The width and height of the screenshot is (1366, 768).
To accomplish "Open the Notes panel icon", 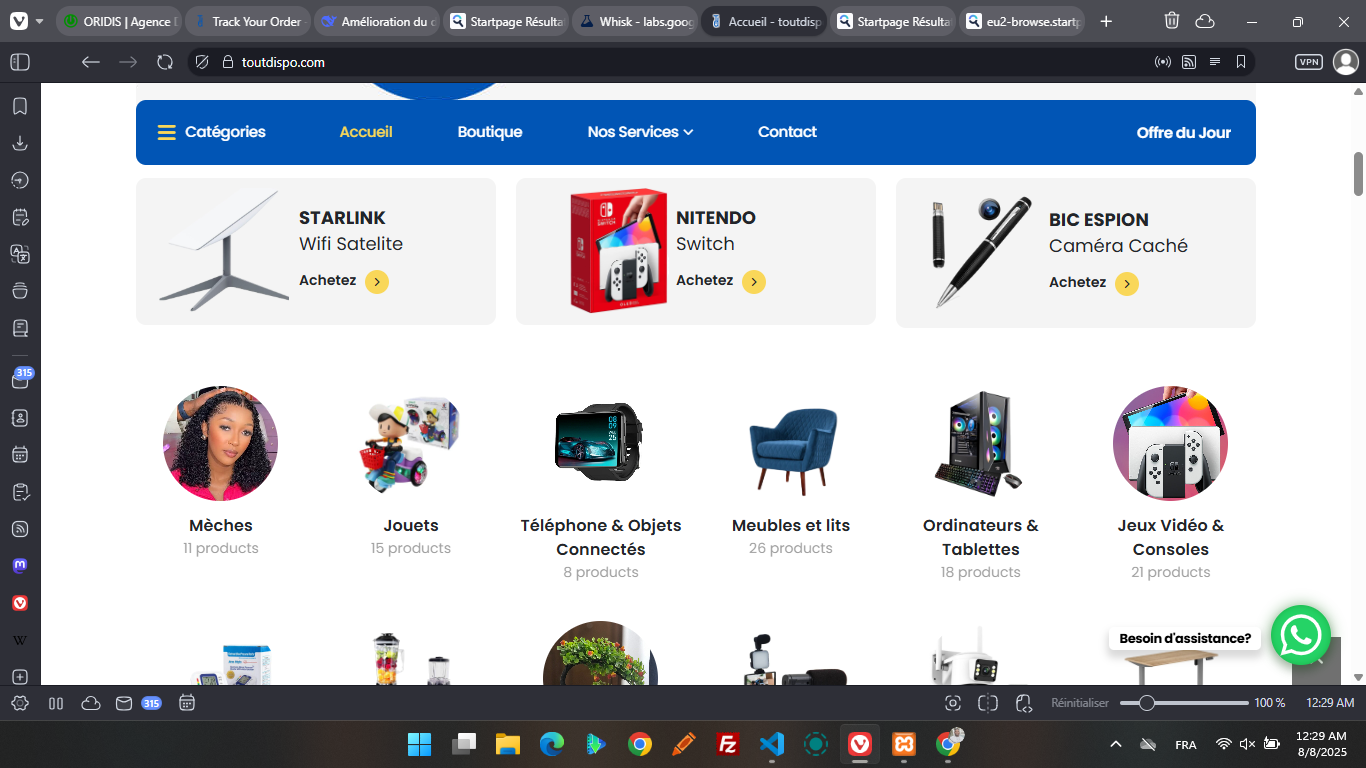I will 20,217.
